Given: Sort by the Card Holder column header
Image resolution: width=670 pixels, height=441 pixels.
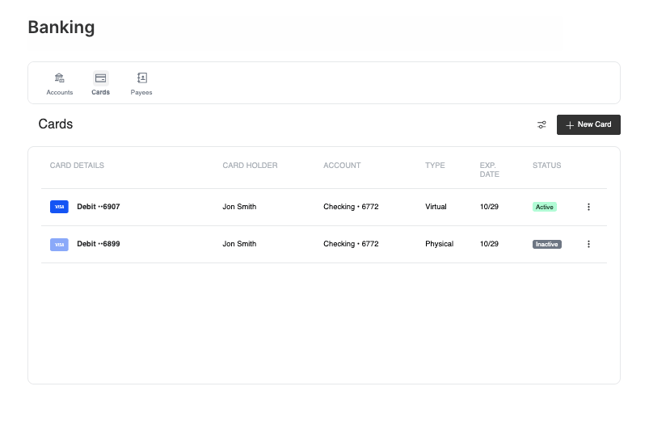Looking at the screenshot, I should coord(250,166).
